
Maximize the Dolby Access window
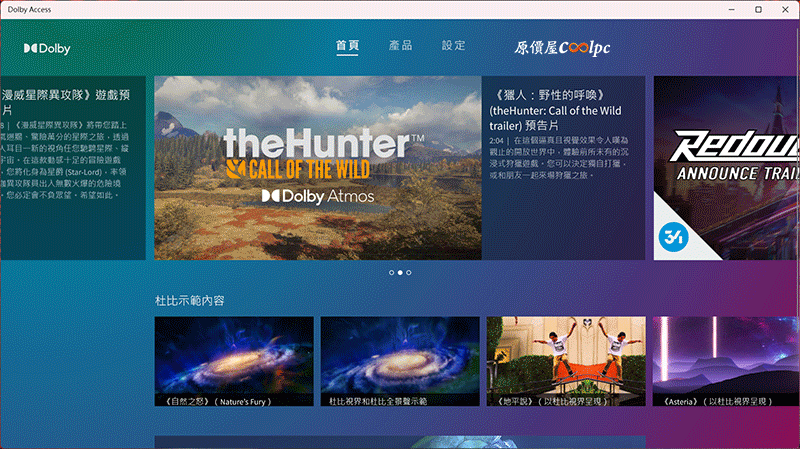pyautogui.click(x=759, y=9)
